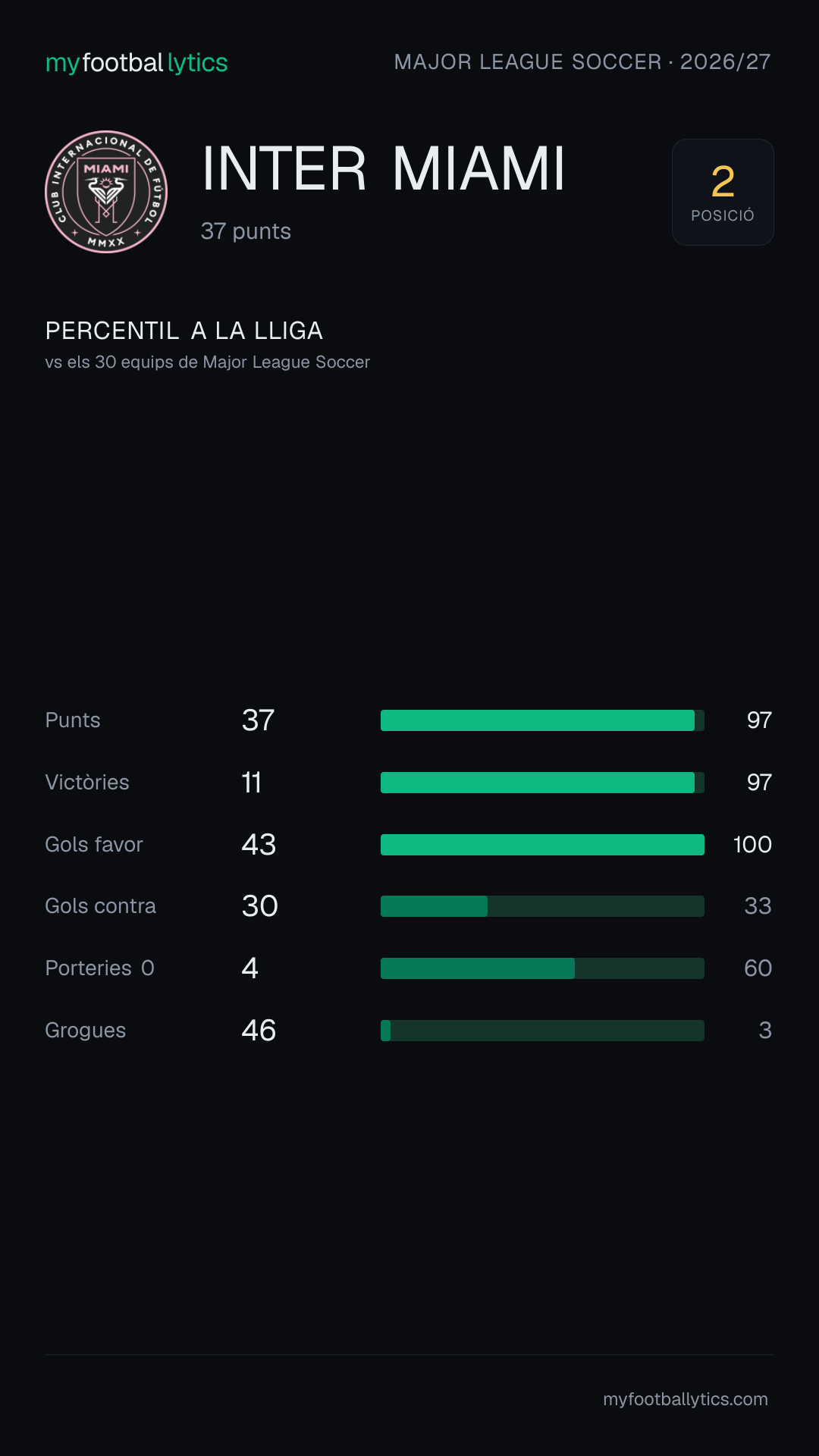Open the myfootballytics.com footer link
This screenshot has height=1456, width=819.
click(686, 1399)
